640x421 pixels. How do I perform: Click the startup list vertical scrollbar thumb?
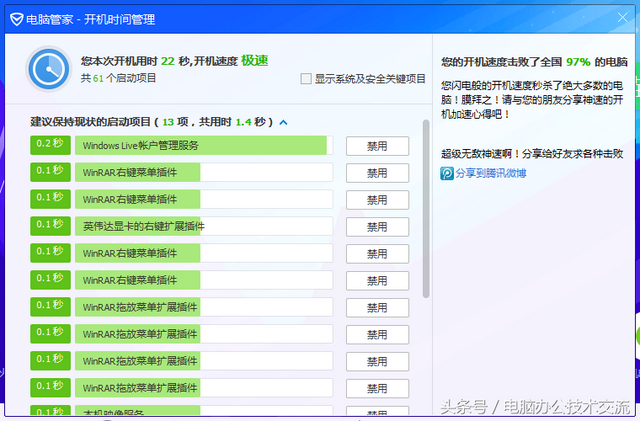[426, 209]
